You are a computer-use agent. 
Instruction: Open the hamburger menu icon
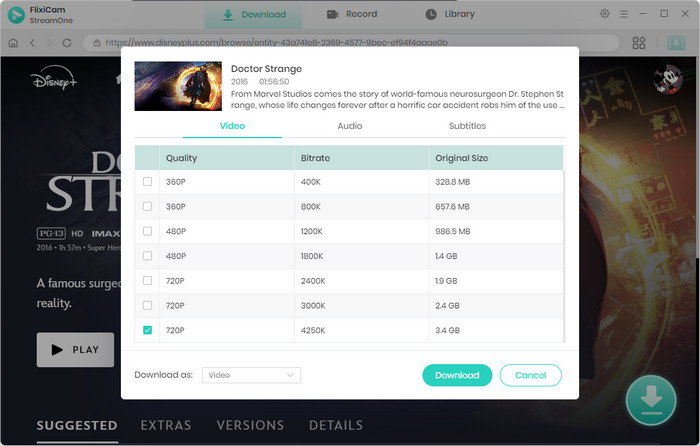[x=624, y=14]
